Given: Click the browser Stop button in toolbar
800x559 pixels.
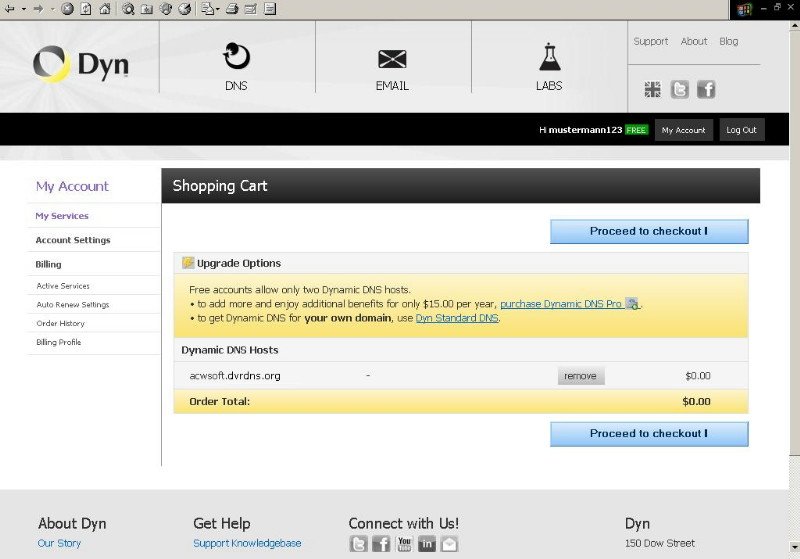Looking at the screenshot, I should point(67,9).
